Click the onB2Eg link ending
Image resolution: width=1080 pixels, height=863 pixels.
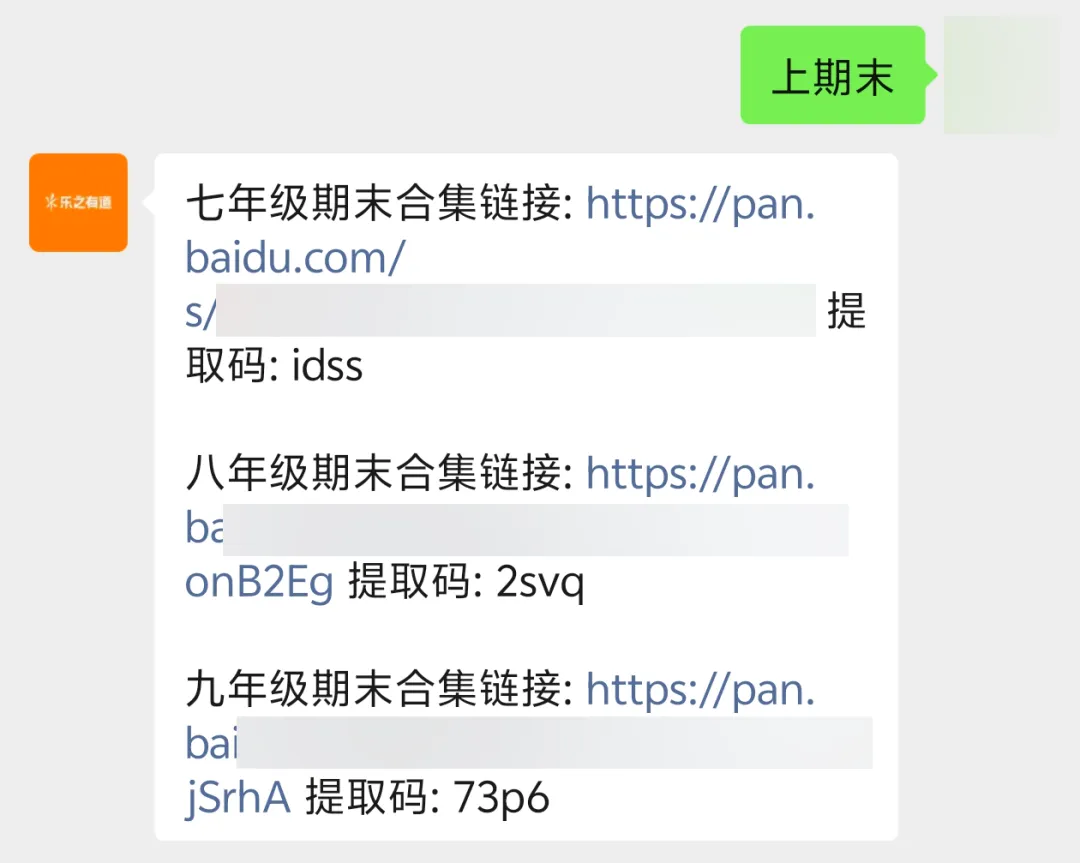coord(259,583)
